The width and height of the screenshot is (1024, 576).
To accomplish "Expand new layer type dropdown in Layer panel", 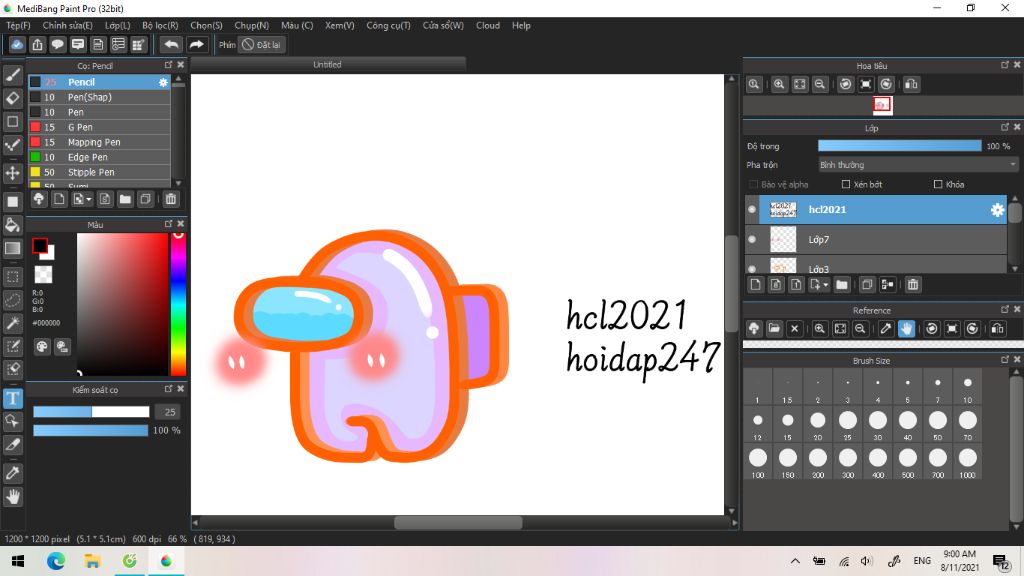I will click(826, 285).
